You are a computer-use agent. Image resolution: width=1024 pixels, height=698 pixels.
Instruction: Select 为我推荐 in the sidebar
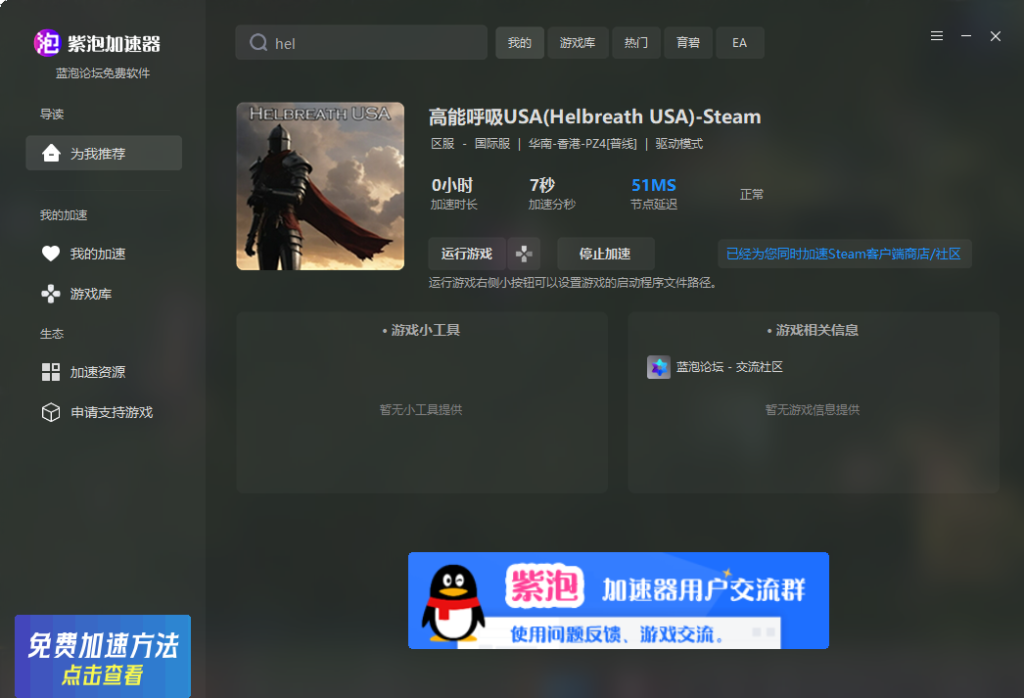click(x=104, y=153)
